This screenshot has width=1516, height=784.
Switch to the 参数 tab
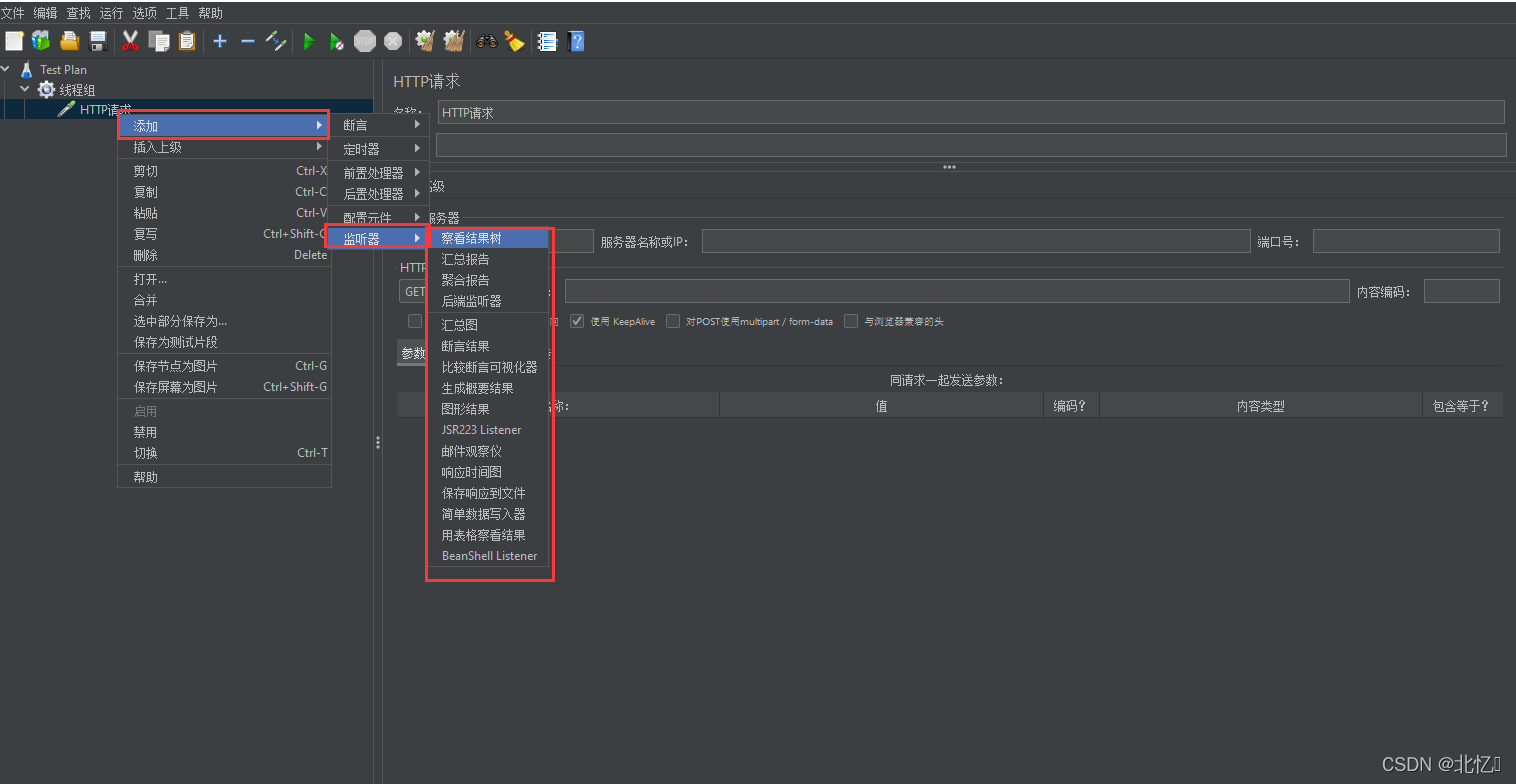pos(412,353)
